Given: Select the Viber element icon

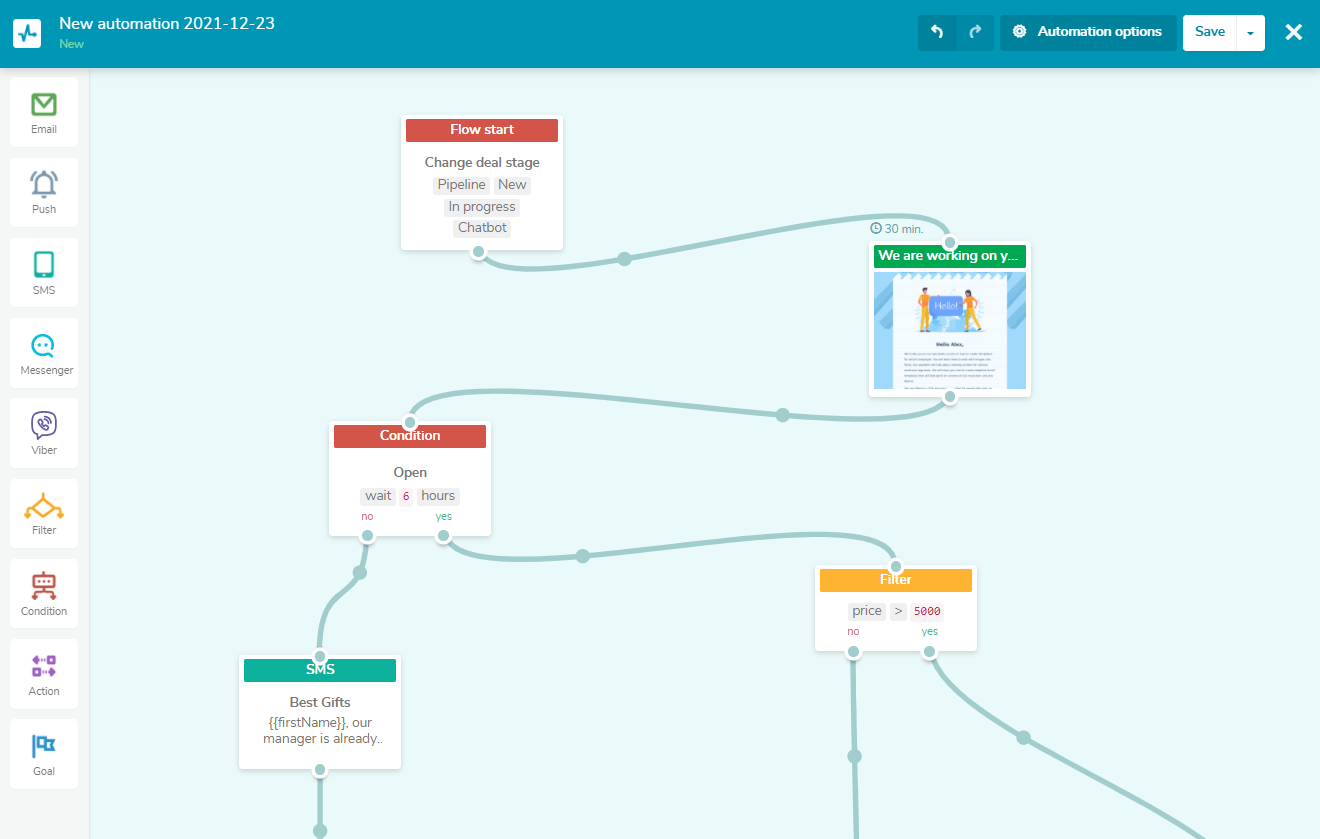Looking at the screenshot, I should 44,433.
